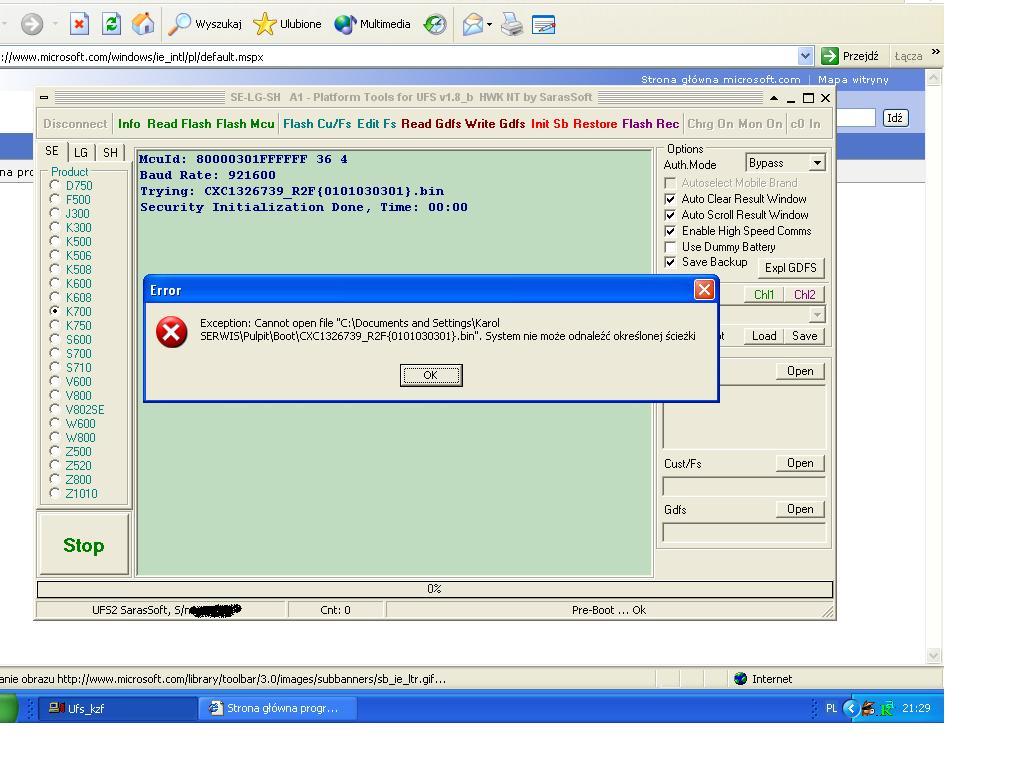This screenshot has width=1024, height=768.
Task: Click Read Gdfs menu item
Action: pos(431,123)
